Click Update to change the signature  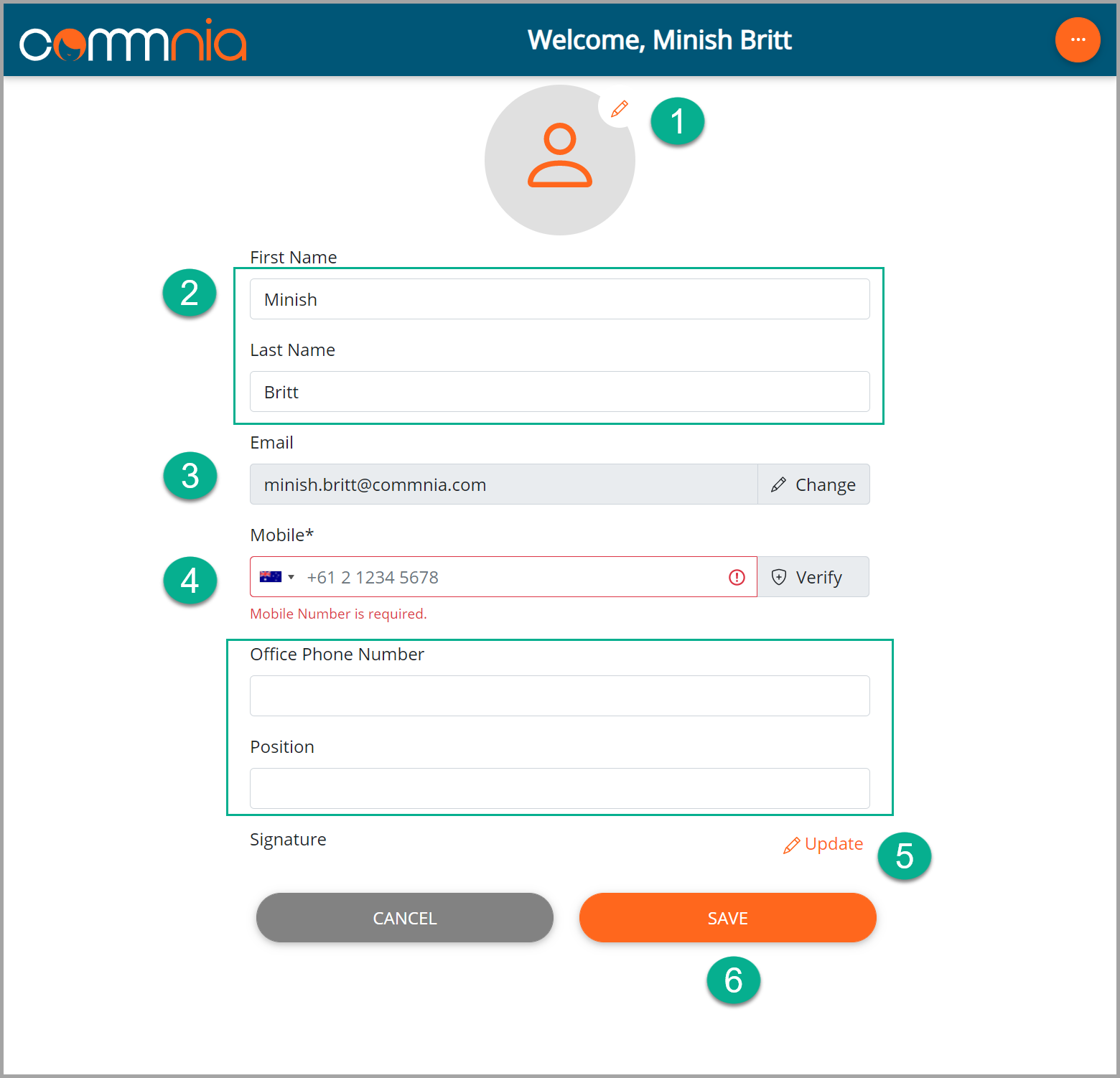tap(823, 844)
